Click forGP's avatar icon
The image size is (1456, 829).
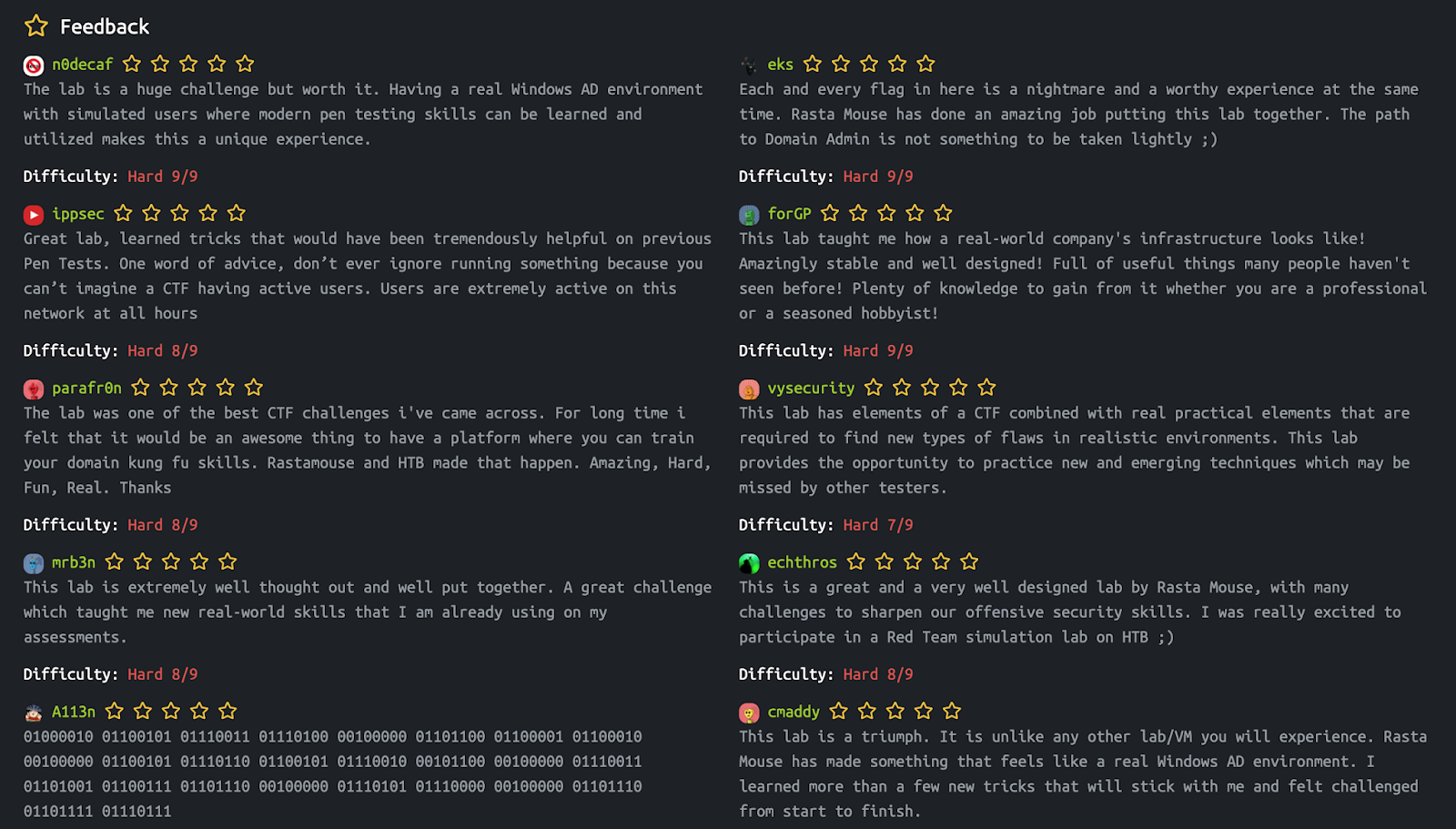click(749, 215)
